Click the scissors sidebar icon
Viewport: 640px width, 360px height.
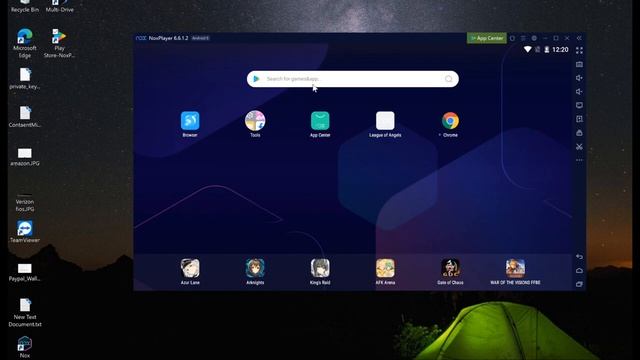(x=579, y=147)
